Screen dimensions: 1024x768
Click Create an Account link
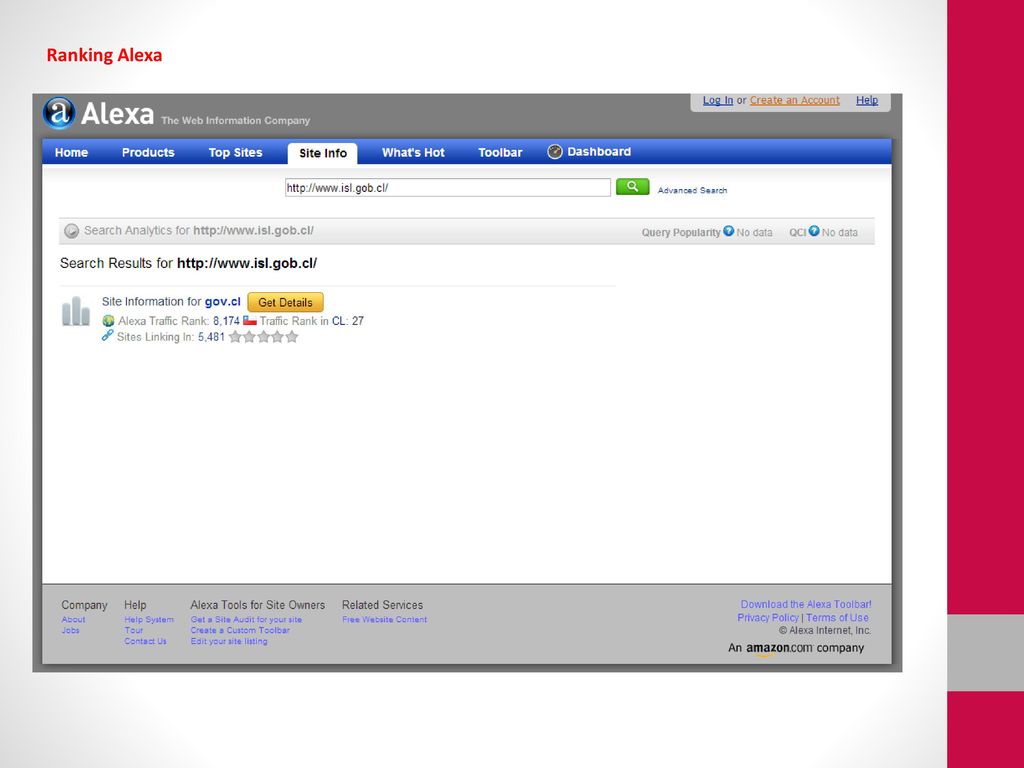(x=795, y=100)
